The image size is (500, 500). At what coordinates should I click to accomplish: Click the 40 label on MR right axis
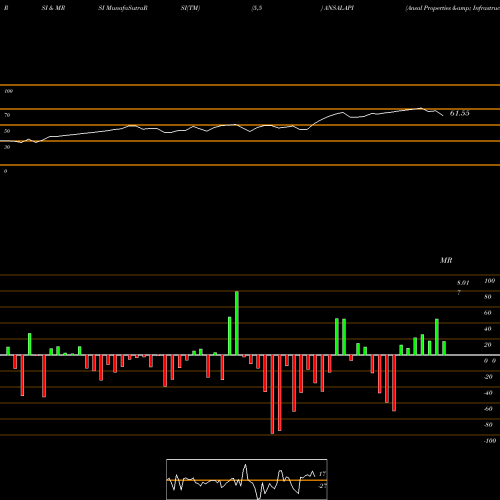[x=488, y=329]
